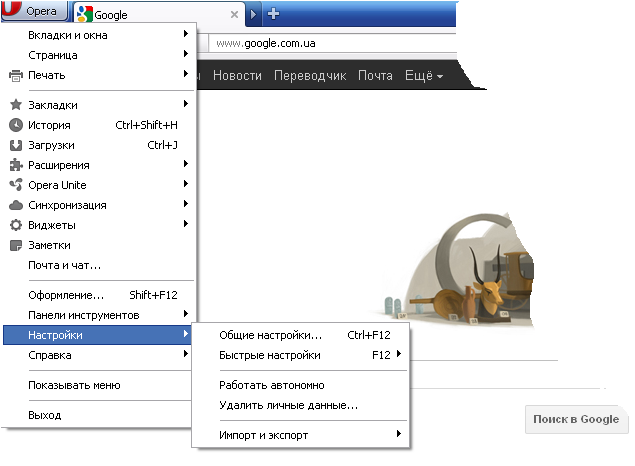Expand the Быстрые настройки arrow
Screen dimensions: 635x466
[x=399, y=354]
